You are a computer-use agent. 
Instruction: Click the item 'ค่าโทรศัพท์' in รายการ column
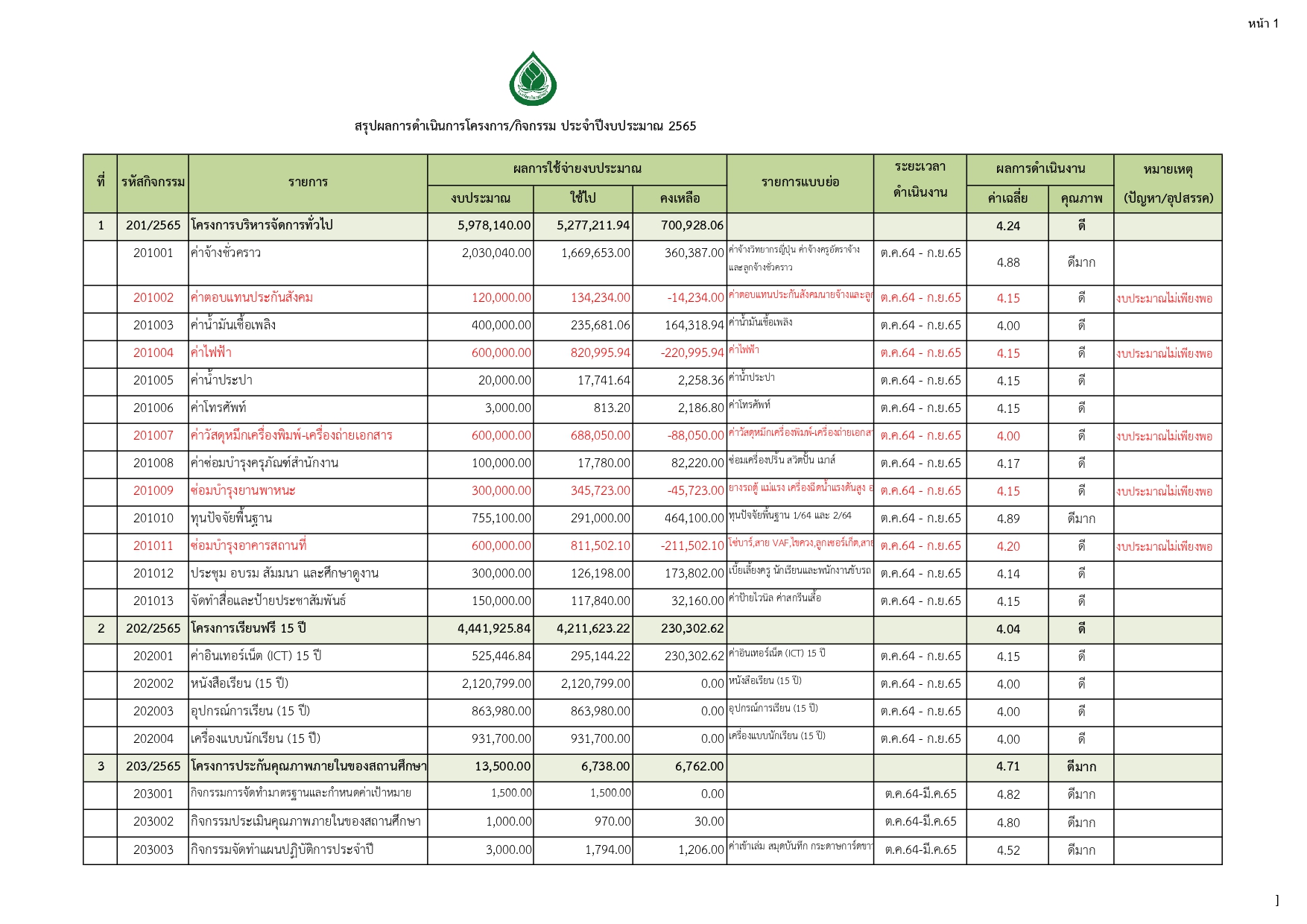(x=218, y=408)
